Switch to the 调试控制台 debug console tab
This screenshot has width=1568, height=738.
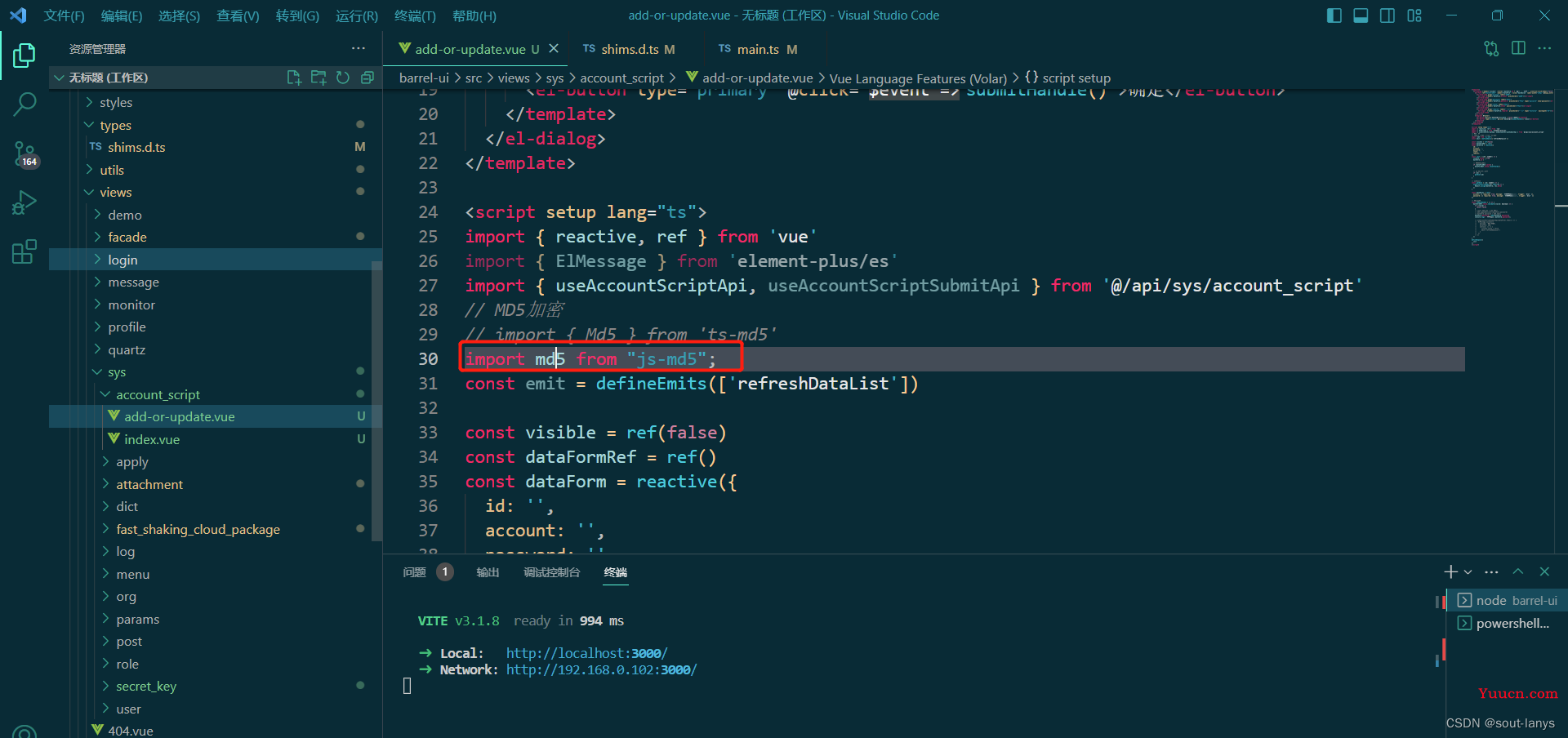[x=552, y=571]
